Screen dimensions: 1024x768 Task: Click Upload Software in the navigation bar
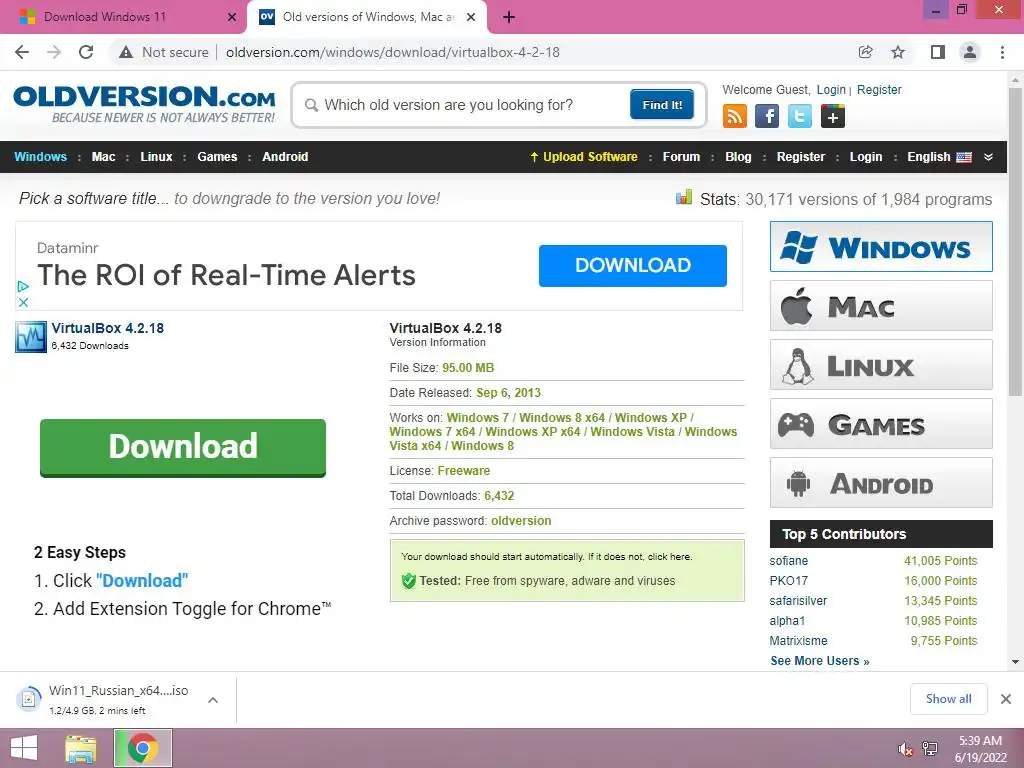pyautogui.click(x=584, y=157)
